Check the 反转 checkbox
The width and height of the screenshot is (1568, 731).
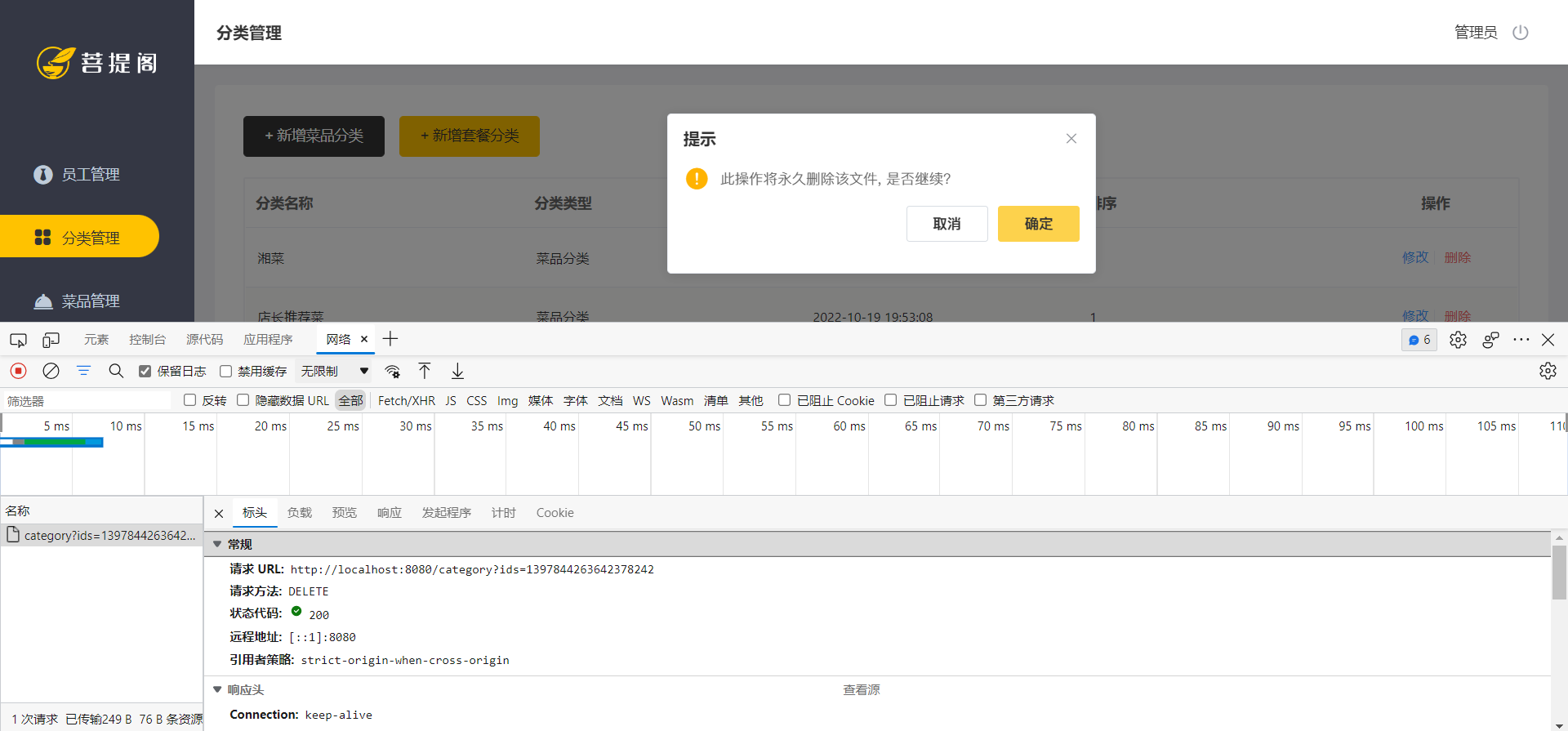point(189,400)
